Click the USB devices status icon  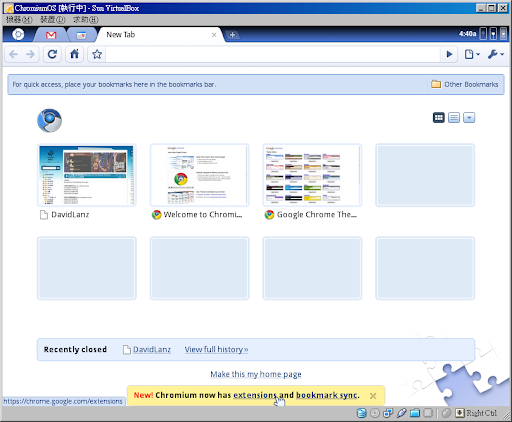point(401,413)
